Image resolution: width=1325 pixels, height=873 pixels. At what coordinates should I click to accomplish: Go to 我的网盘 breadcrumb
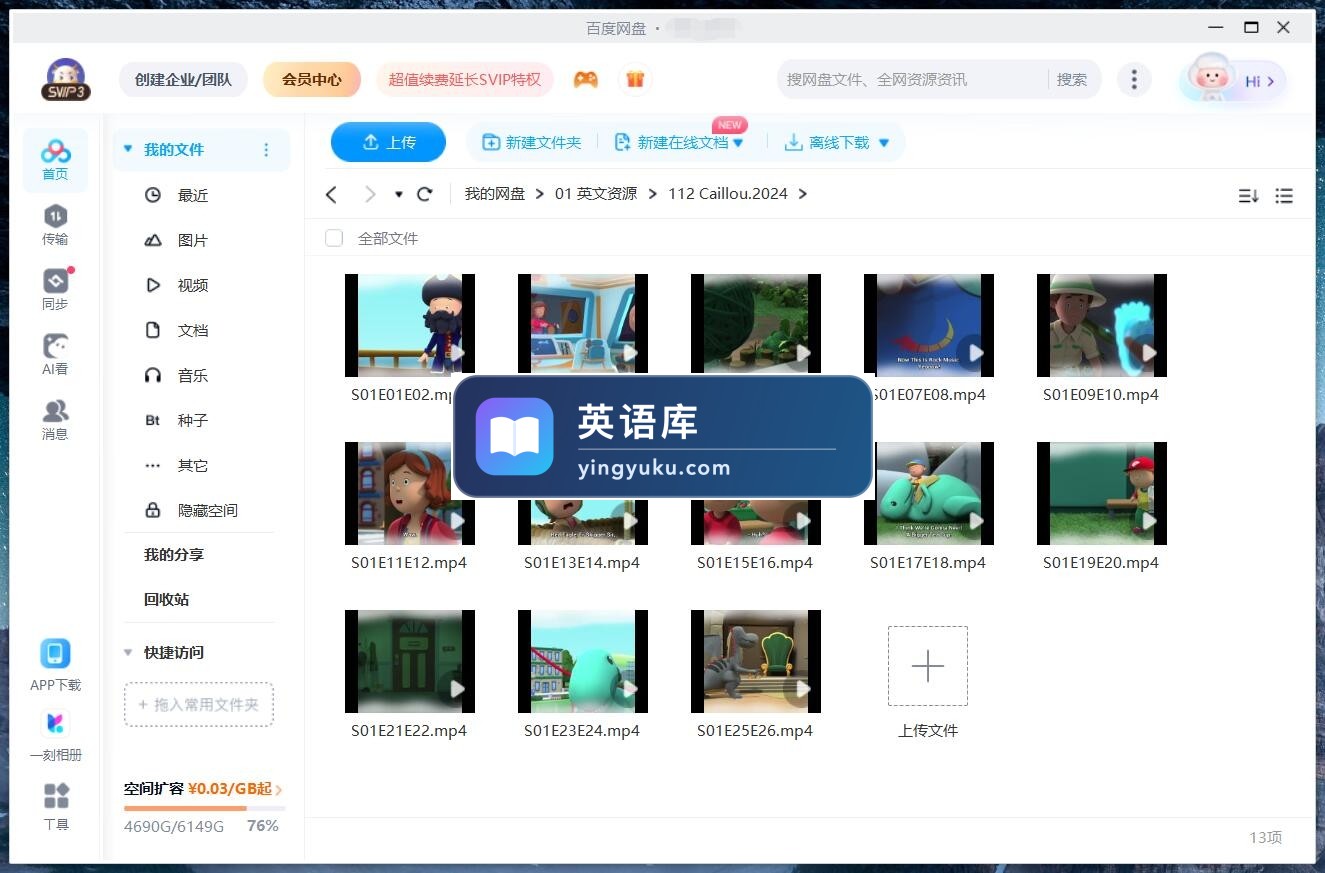click(x=495, y=194)
